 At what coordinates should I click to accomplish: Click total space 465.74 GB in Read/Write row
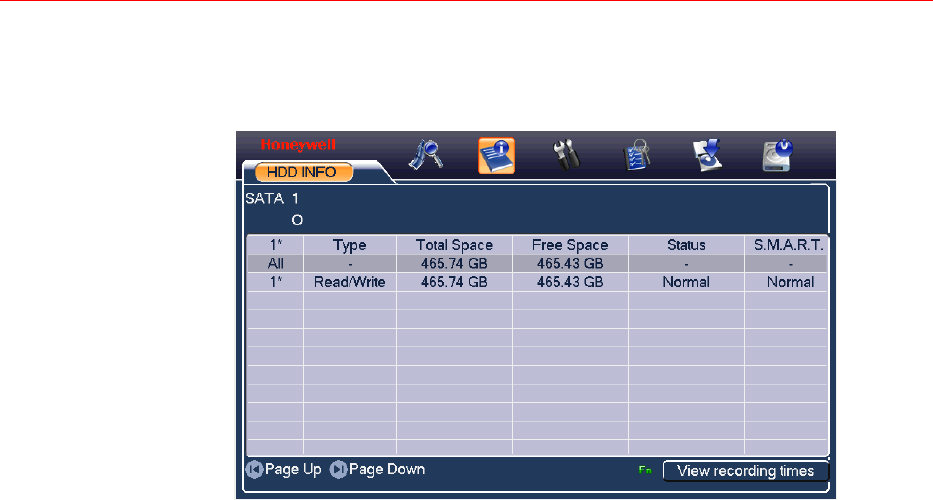point(454,282)
